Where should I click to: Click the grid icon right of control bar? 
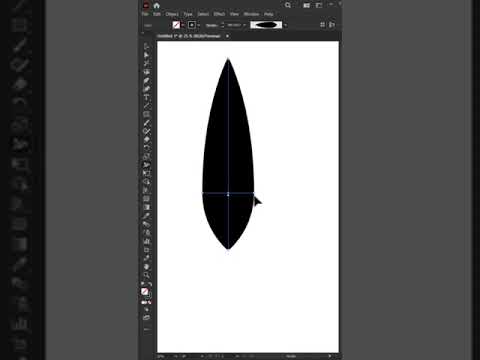[322, 25]
